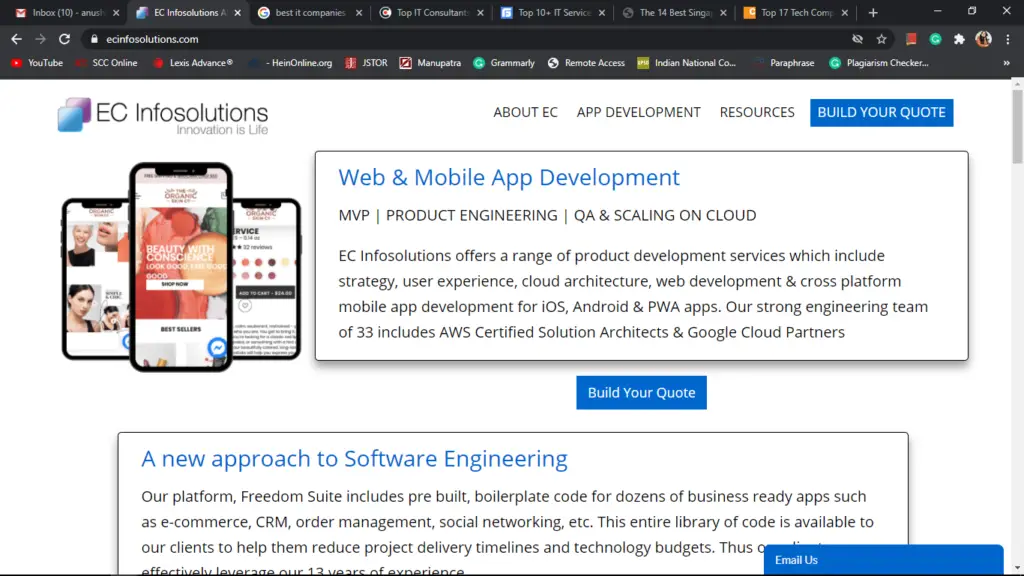1024x576 pixels.
Task: Open the Remote Access bookmark
Action: pyautogui.click(x=586, y=63)
